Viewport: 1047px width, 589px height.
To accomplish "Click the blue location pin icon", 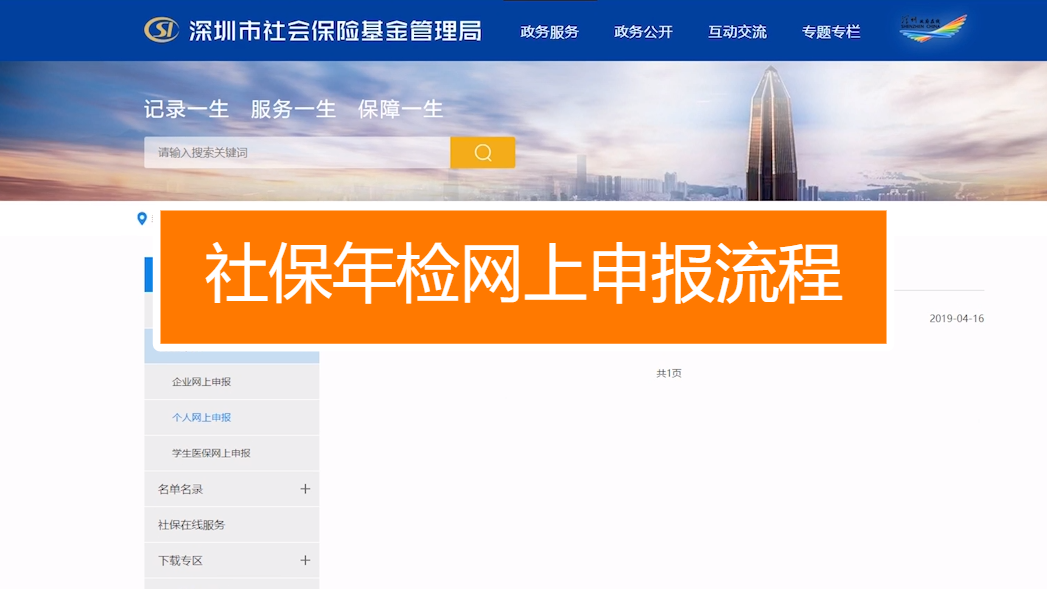I will (x=143, y=220).
